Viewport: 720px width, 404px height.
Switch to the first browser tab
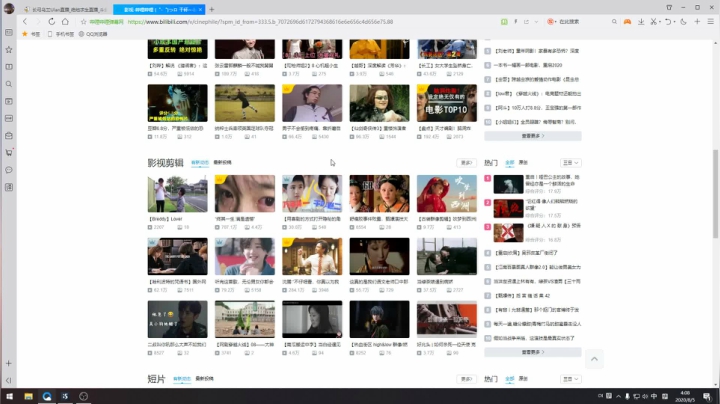point(65,9)
